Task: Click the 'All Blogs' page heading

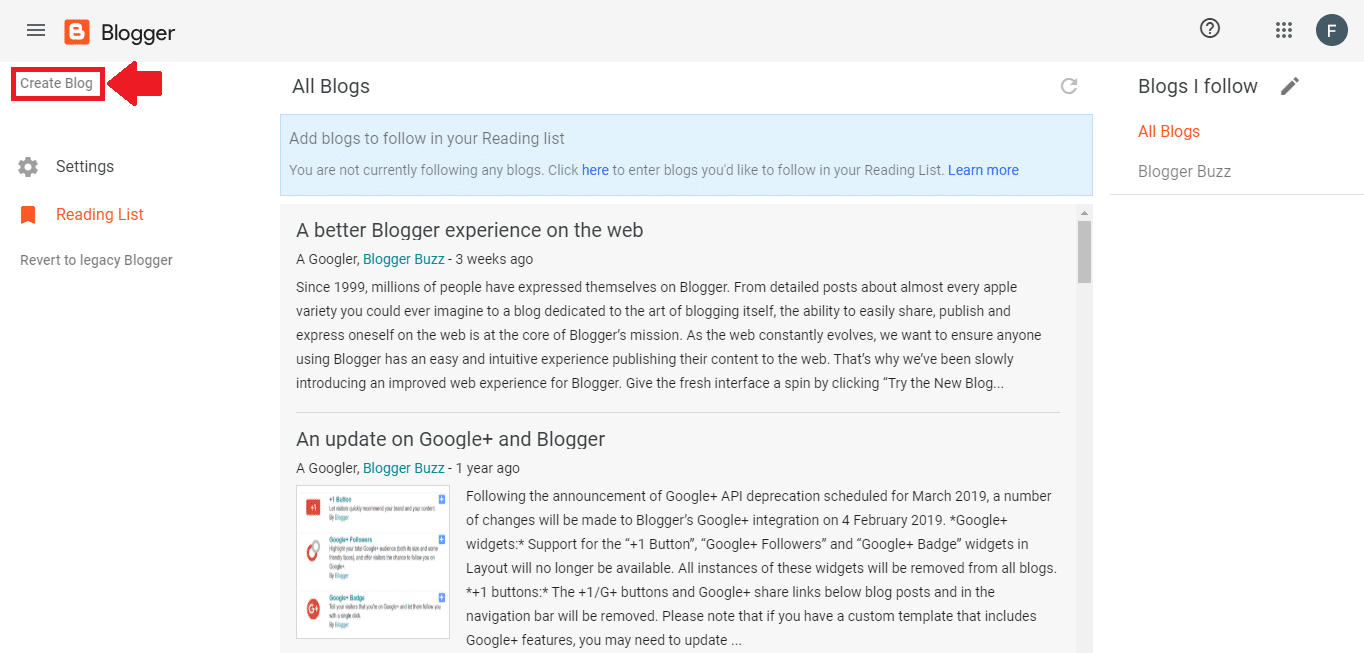Action: [x=331, y=86]
